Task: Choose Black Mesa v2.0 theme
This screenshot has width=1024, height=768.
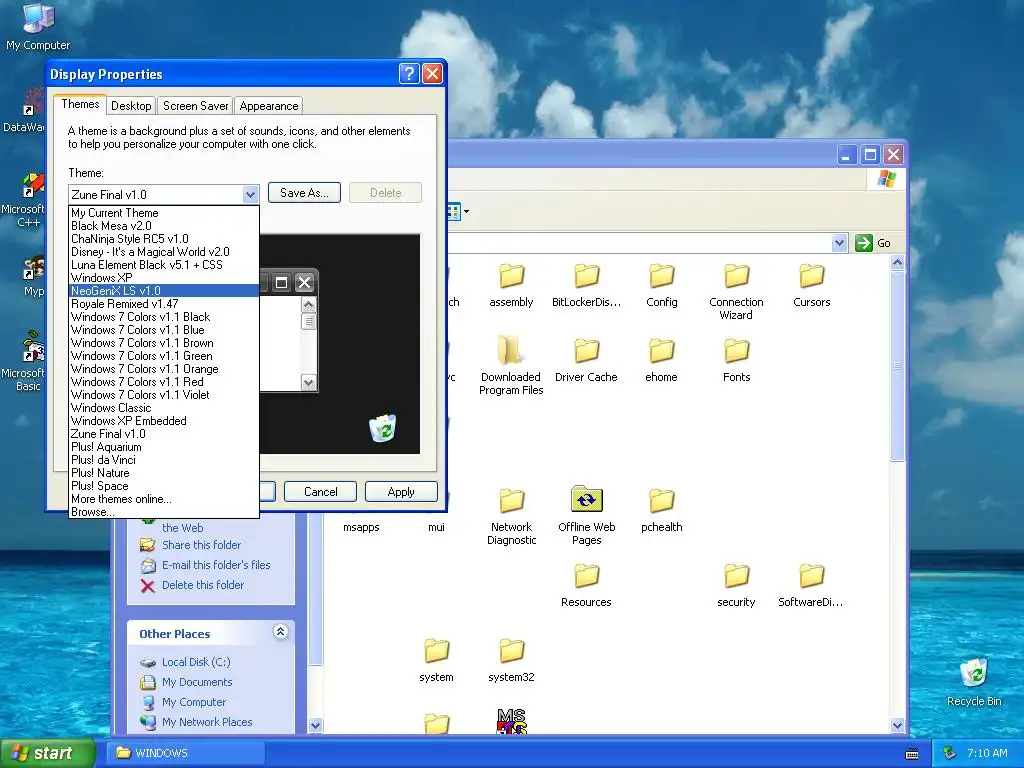Action: 164,226
